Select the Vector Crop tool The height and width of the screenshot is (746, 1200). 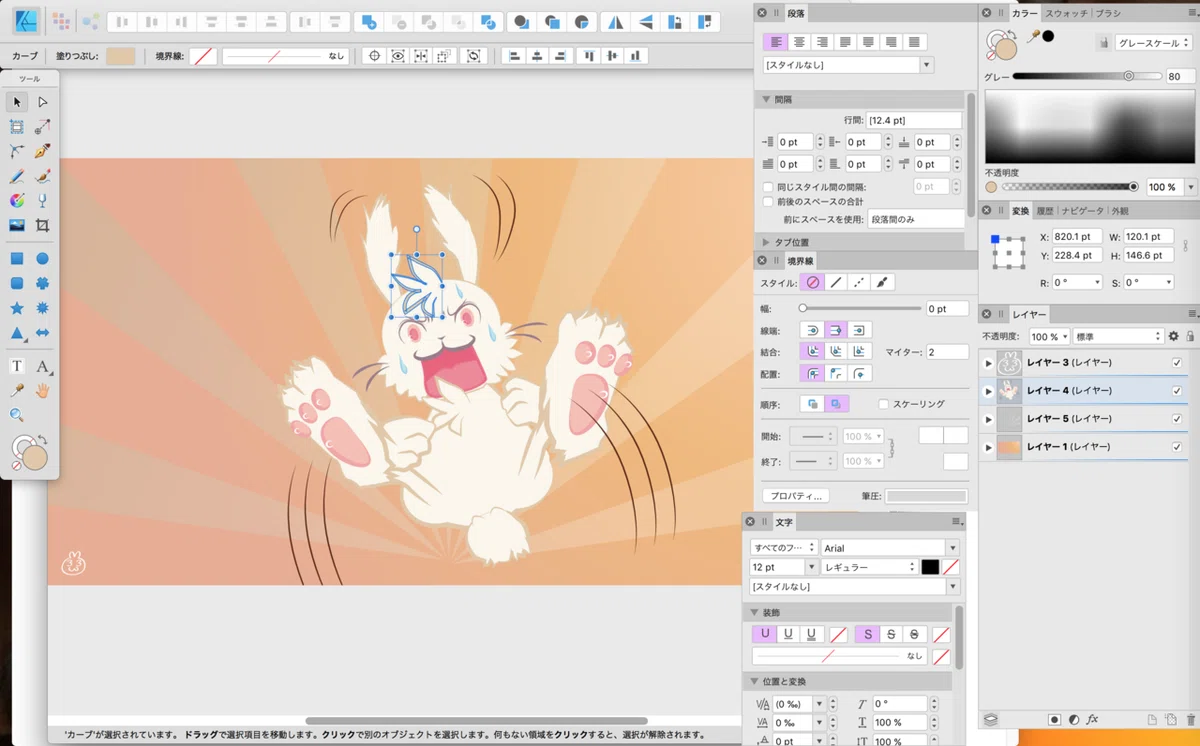43,226
